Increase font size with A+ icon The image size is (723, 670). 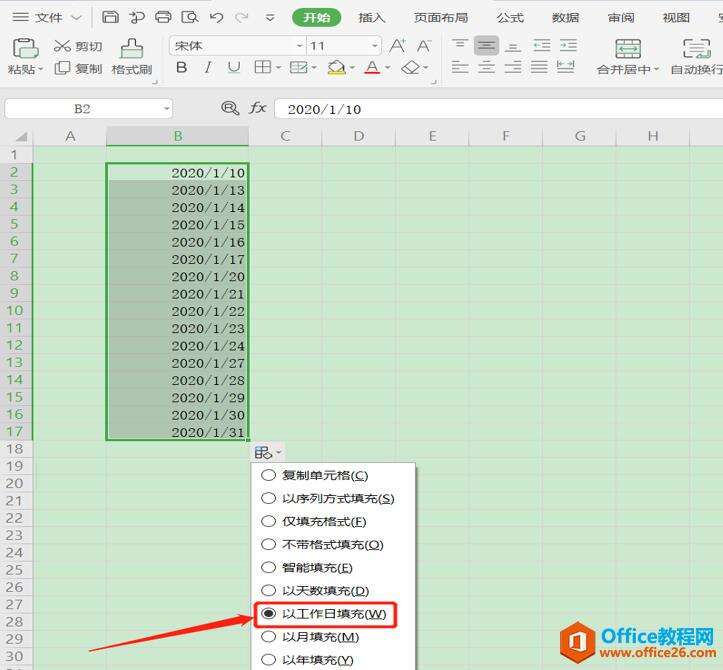click(x=397, y=46)
